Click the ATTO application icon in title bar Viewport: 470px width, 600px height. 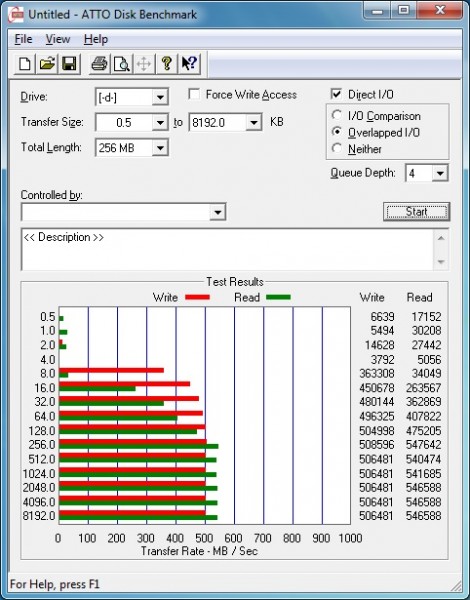pos(16,15)
